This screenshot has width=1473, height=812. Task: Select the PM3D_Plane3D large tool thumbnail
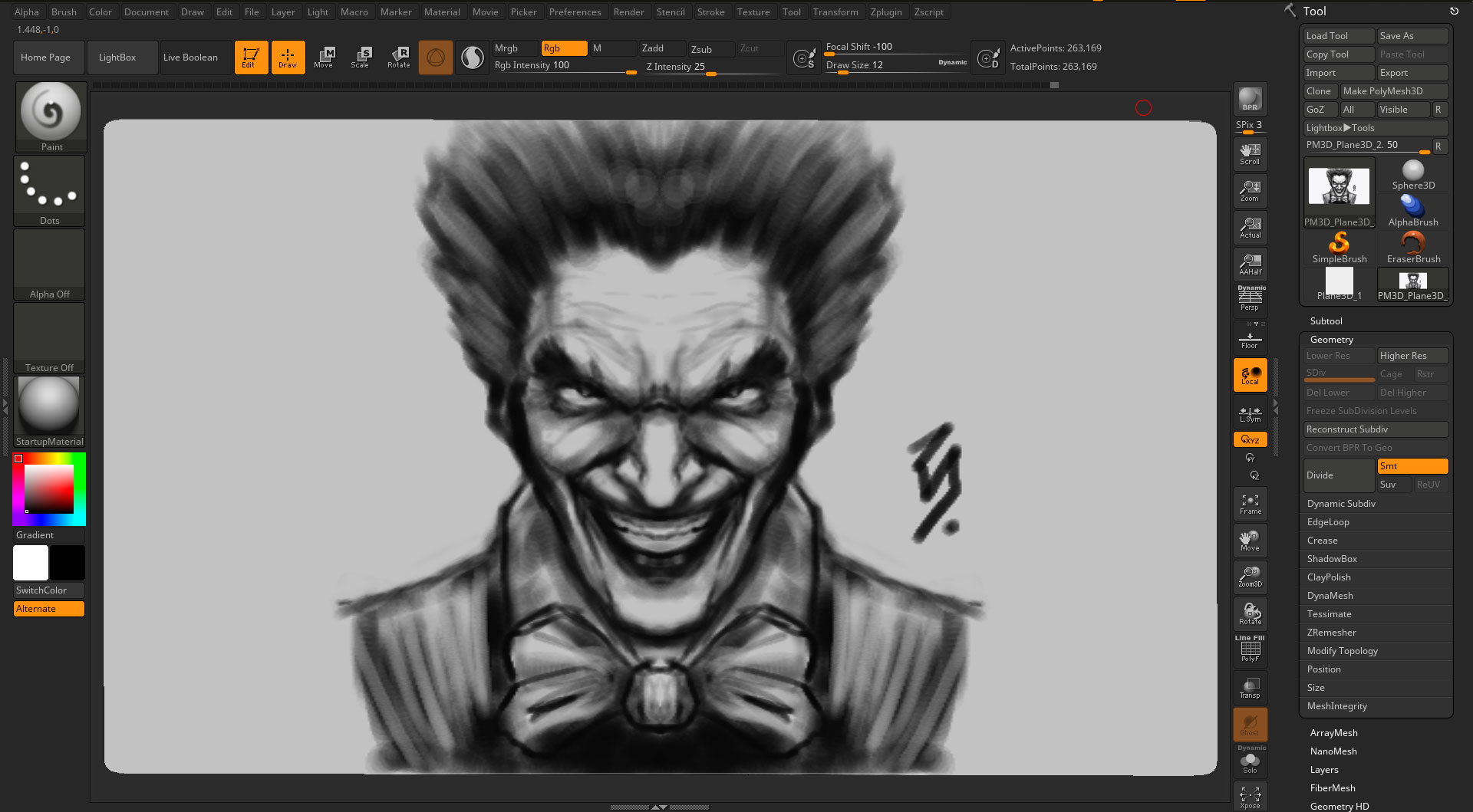(1339, 193)
